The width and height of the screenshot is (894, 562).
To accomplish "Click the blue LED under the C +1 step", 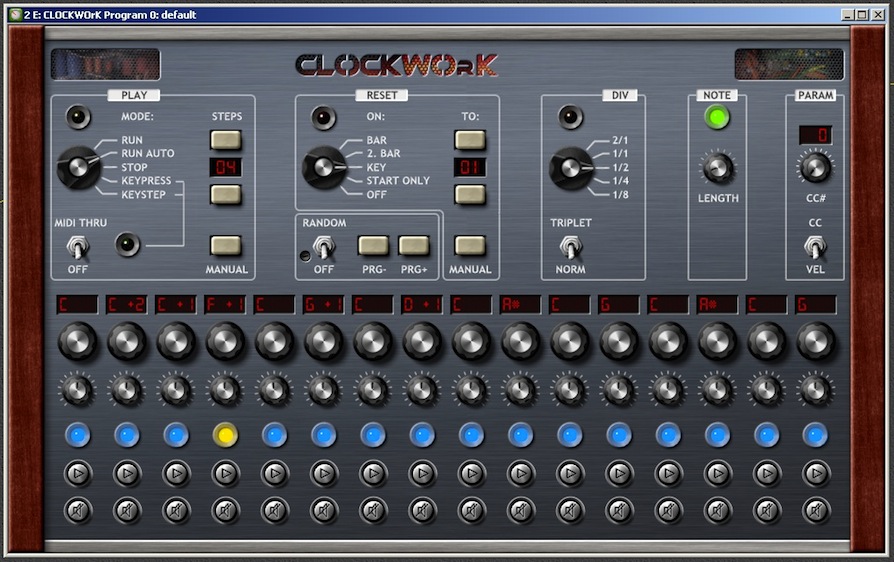I will [176, 435].
